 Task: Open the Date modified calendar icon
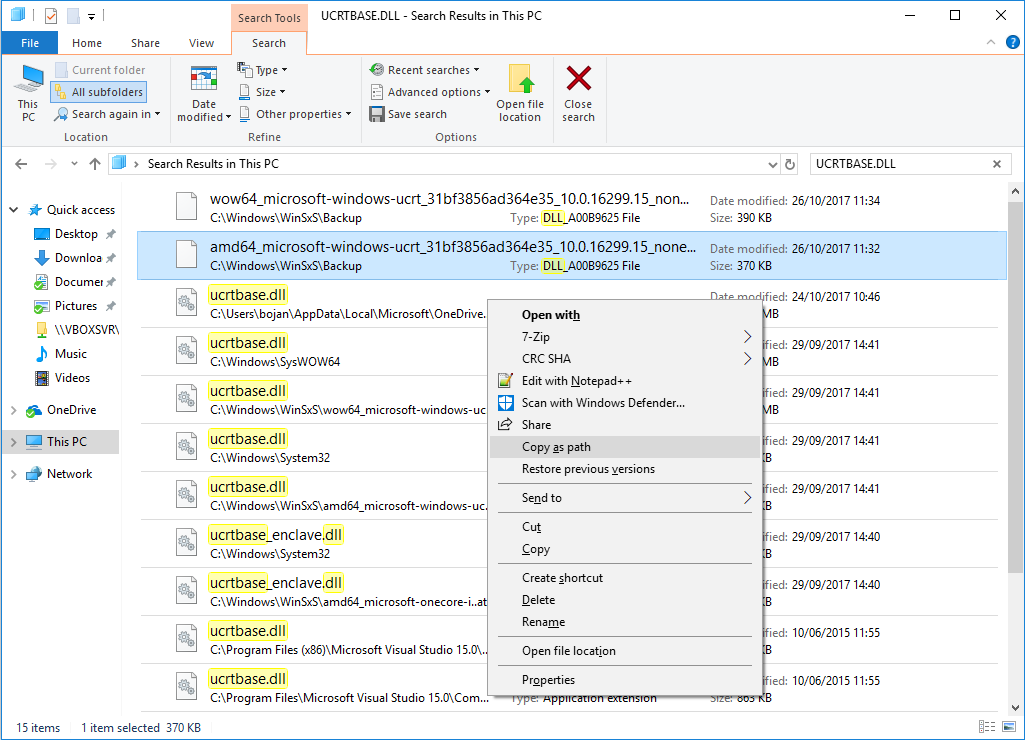(203, 80)
